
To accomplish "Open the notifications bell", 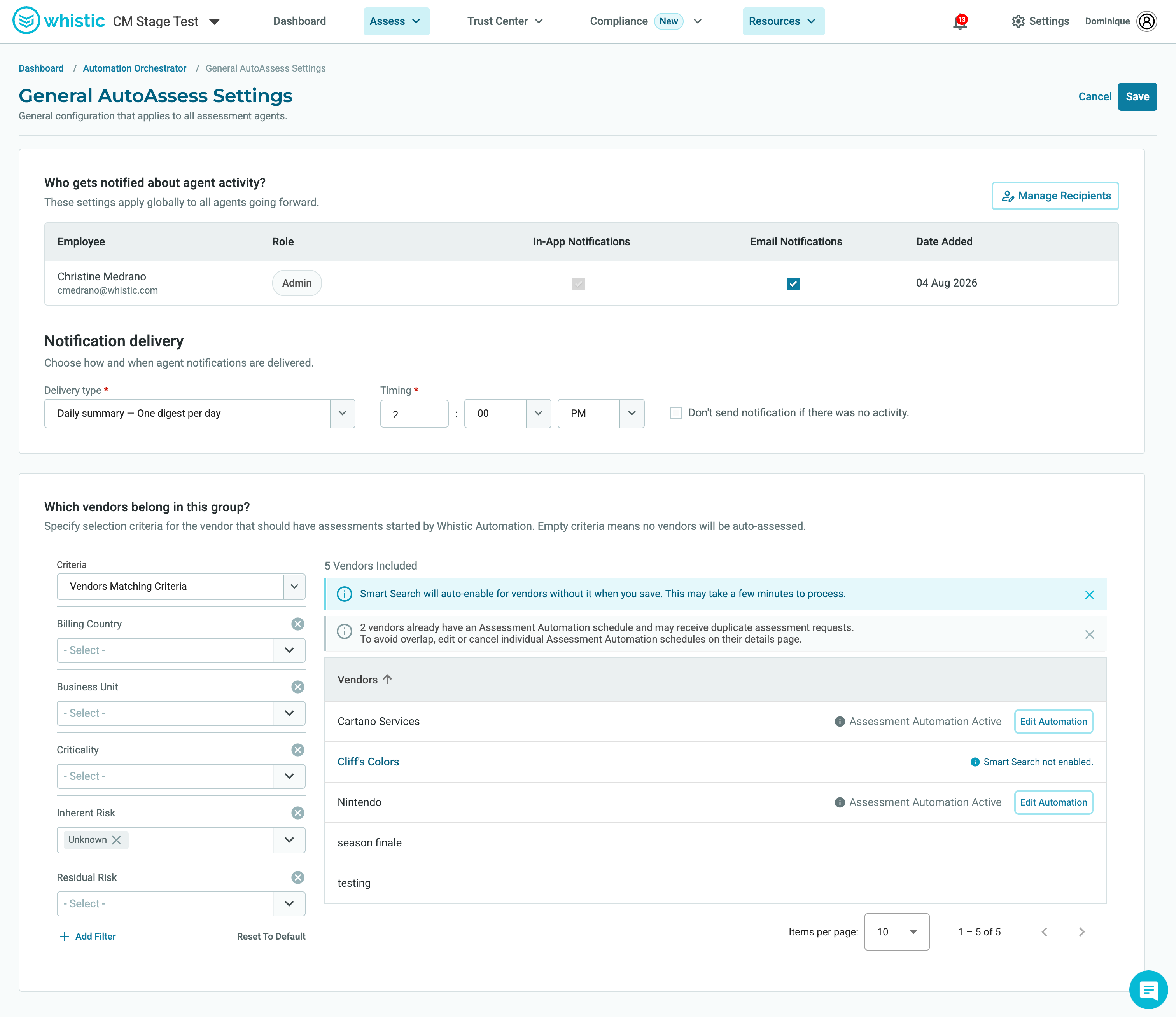I will click(x=960, y=22).
